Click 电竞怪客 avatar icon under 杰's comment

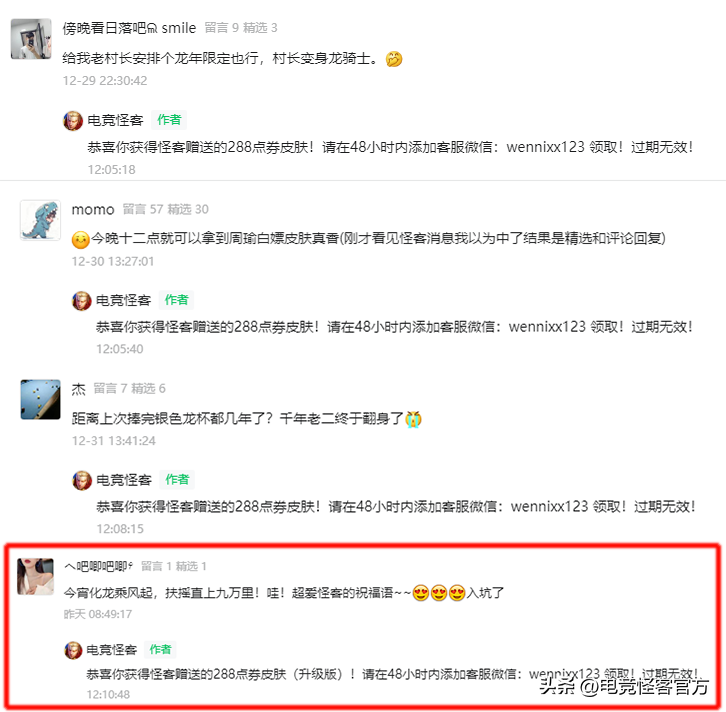click(82, 481)
